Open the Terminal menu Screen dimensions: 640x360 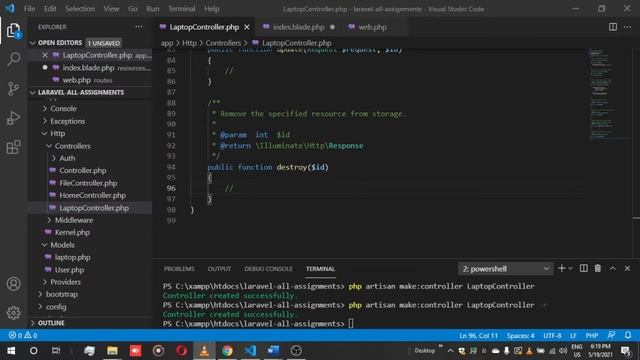click(182, 9)
